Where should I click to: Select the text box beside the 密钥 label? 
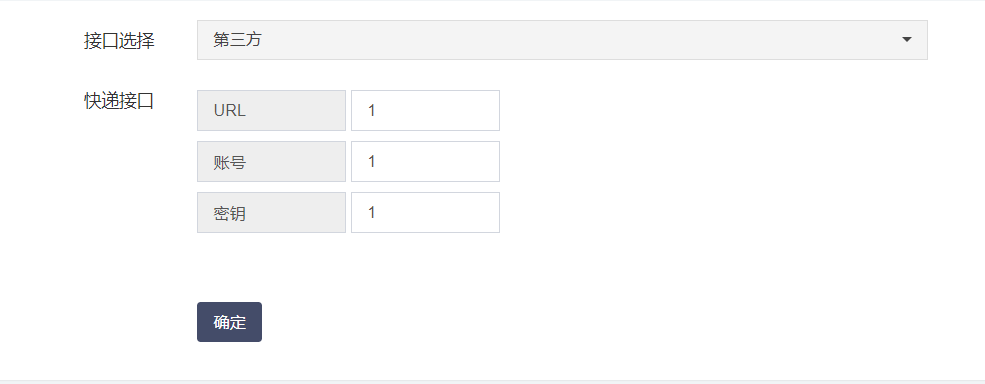point(425,212)
